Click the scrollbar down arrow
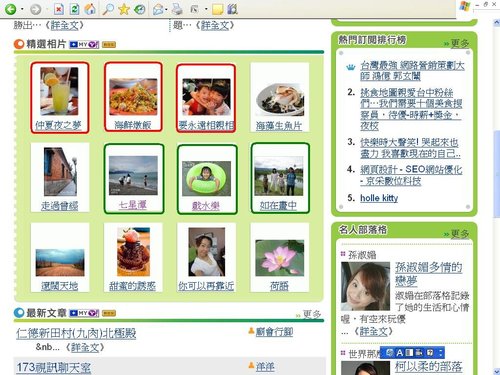Image resolution: width=500 pixels, height=375 pixels. click(x=496, y=371)
